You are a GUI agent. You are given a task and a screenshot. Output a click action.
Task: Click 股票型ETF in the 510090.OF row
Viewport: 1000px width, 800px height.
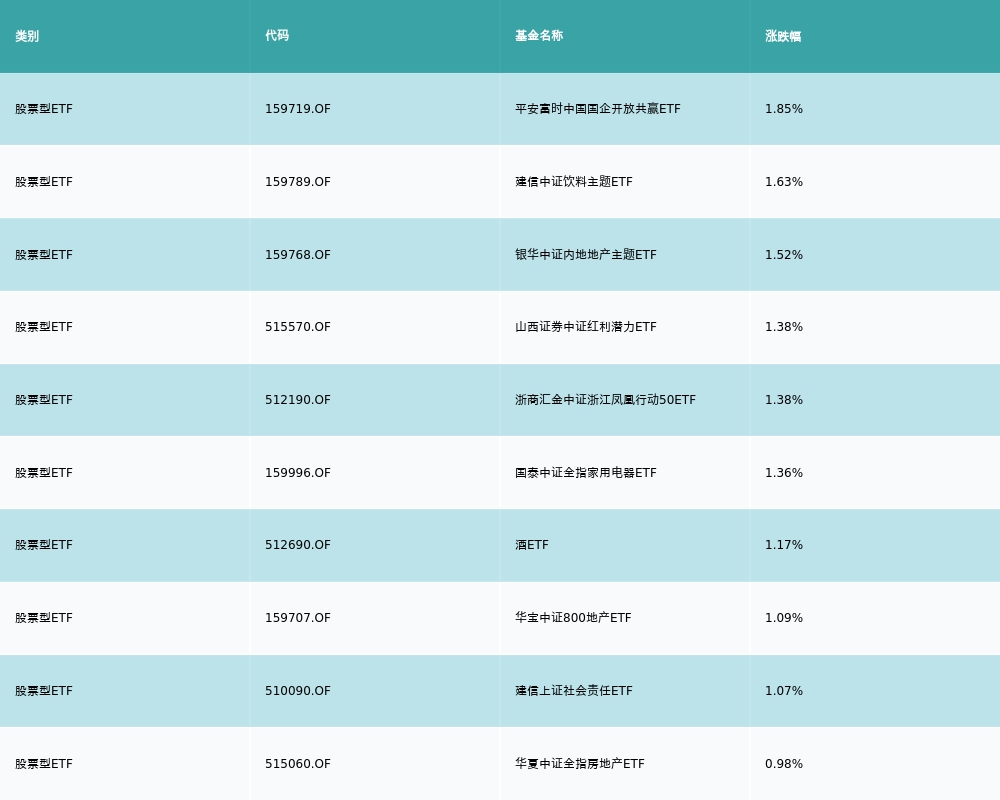[44, 691]
